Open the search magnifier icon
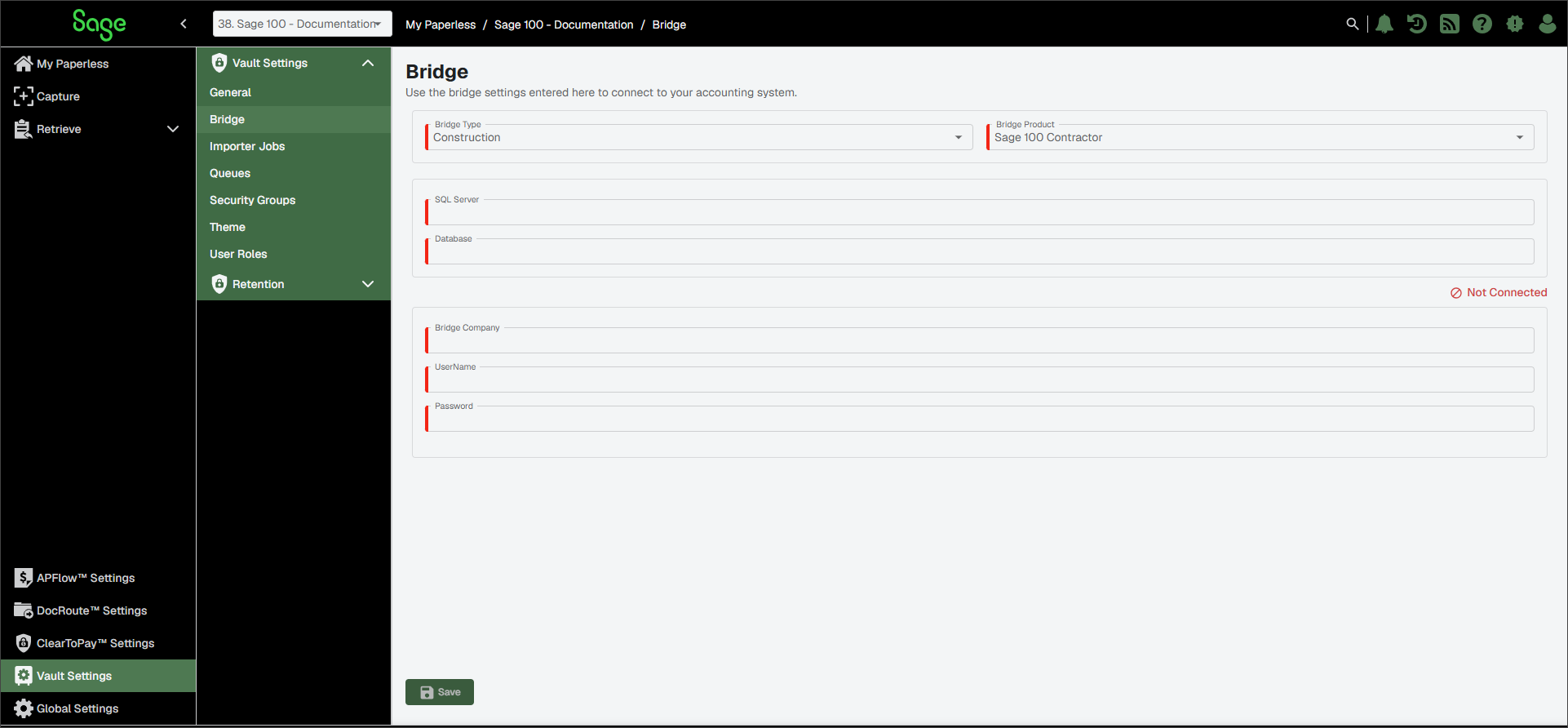Viewport: 1568px width, 728px height. point(1352,24)
